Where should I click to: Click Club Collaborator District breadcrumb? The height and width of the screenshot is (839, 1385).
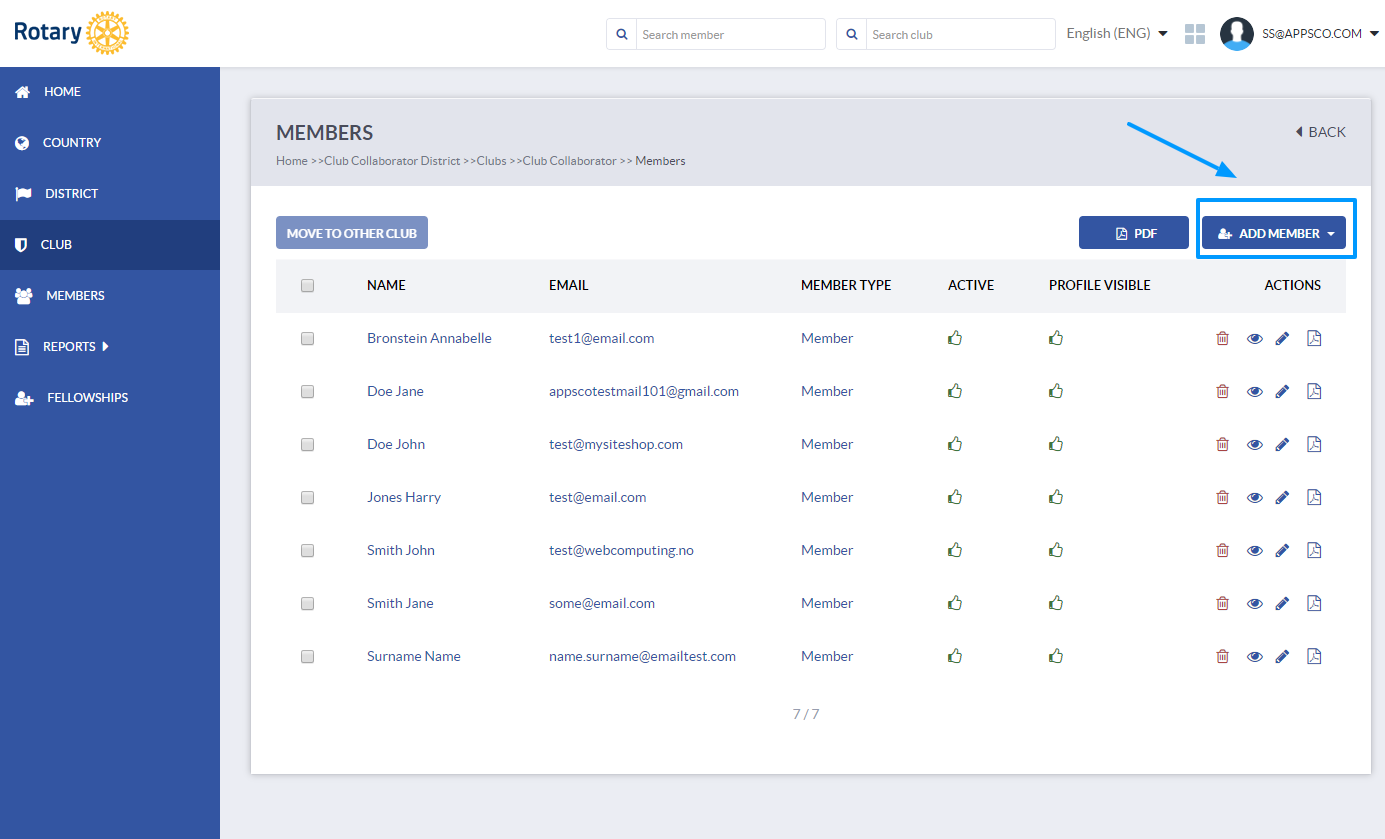pos(392,161)
